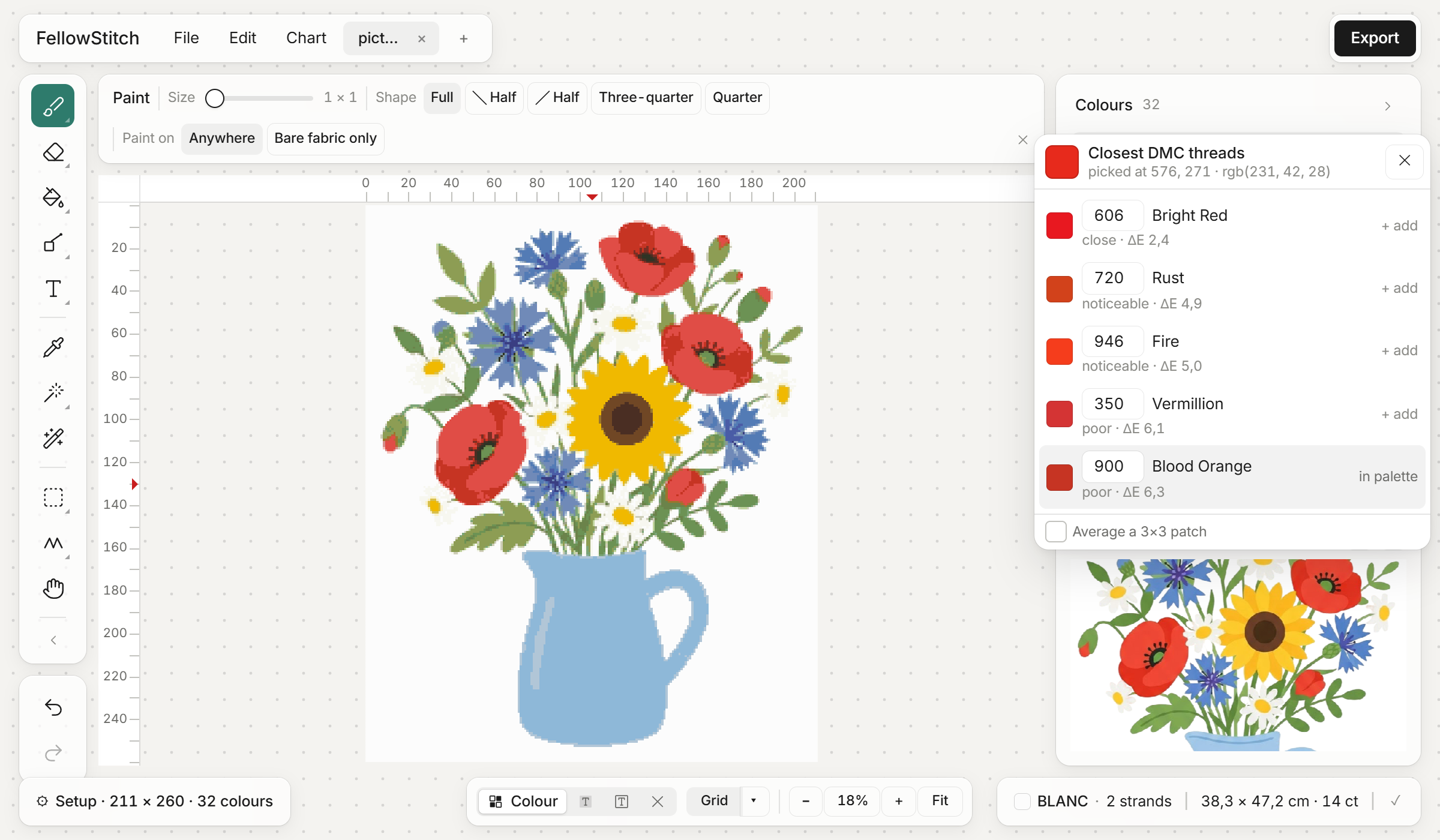Open the Chart menu
This screenshot has width=1440, height=840.
306,38
